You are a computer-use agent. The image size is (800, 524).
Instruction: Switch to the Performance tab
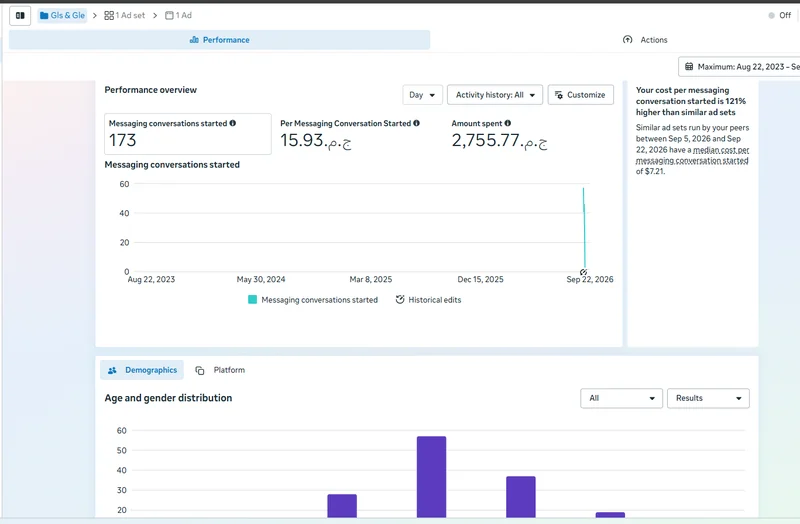pos(219,40)
